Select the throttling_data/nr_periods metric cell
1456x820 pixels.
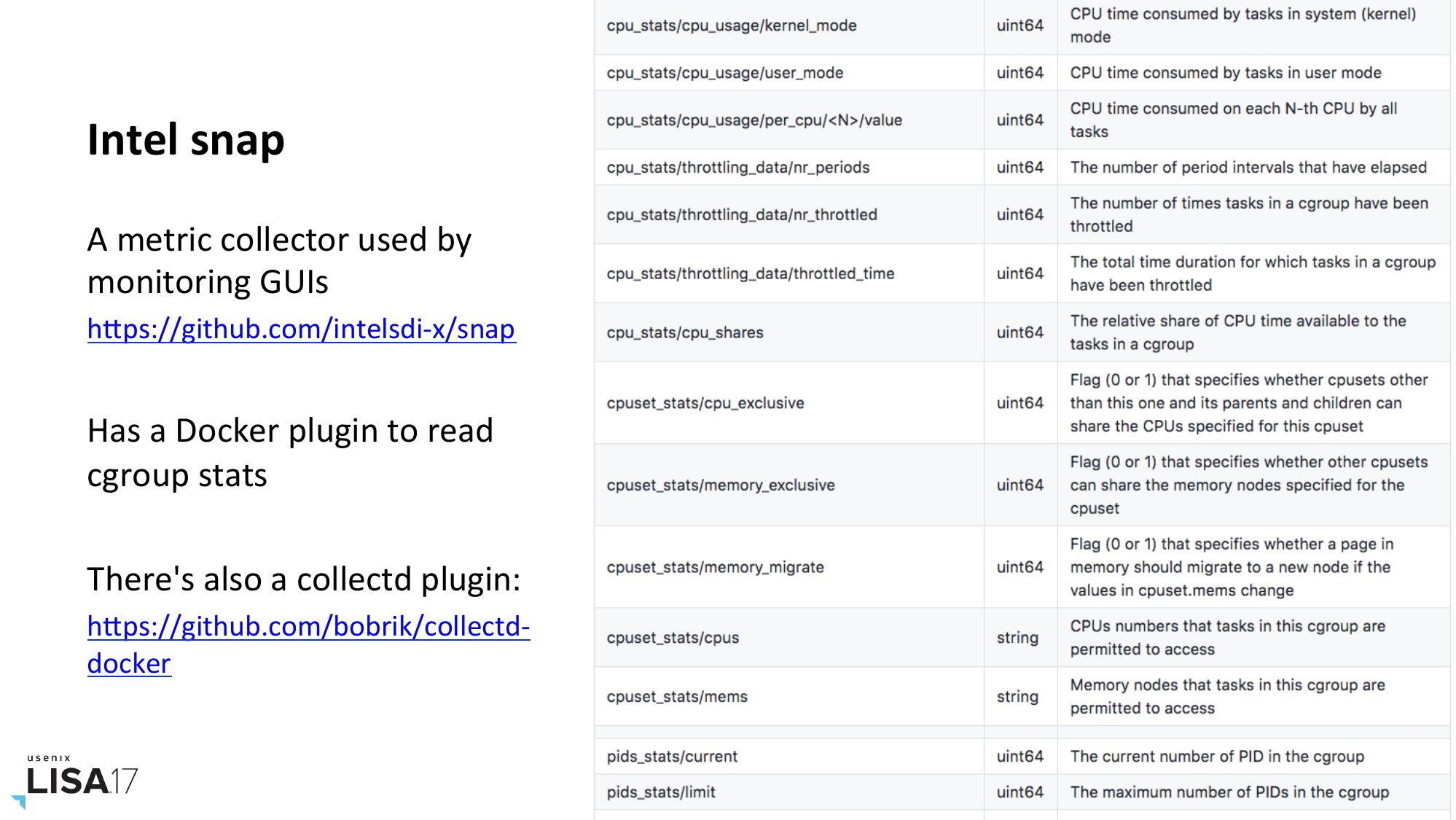[737, 168]
